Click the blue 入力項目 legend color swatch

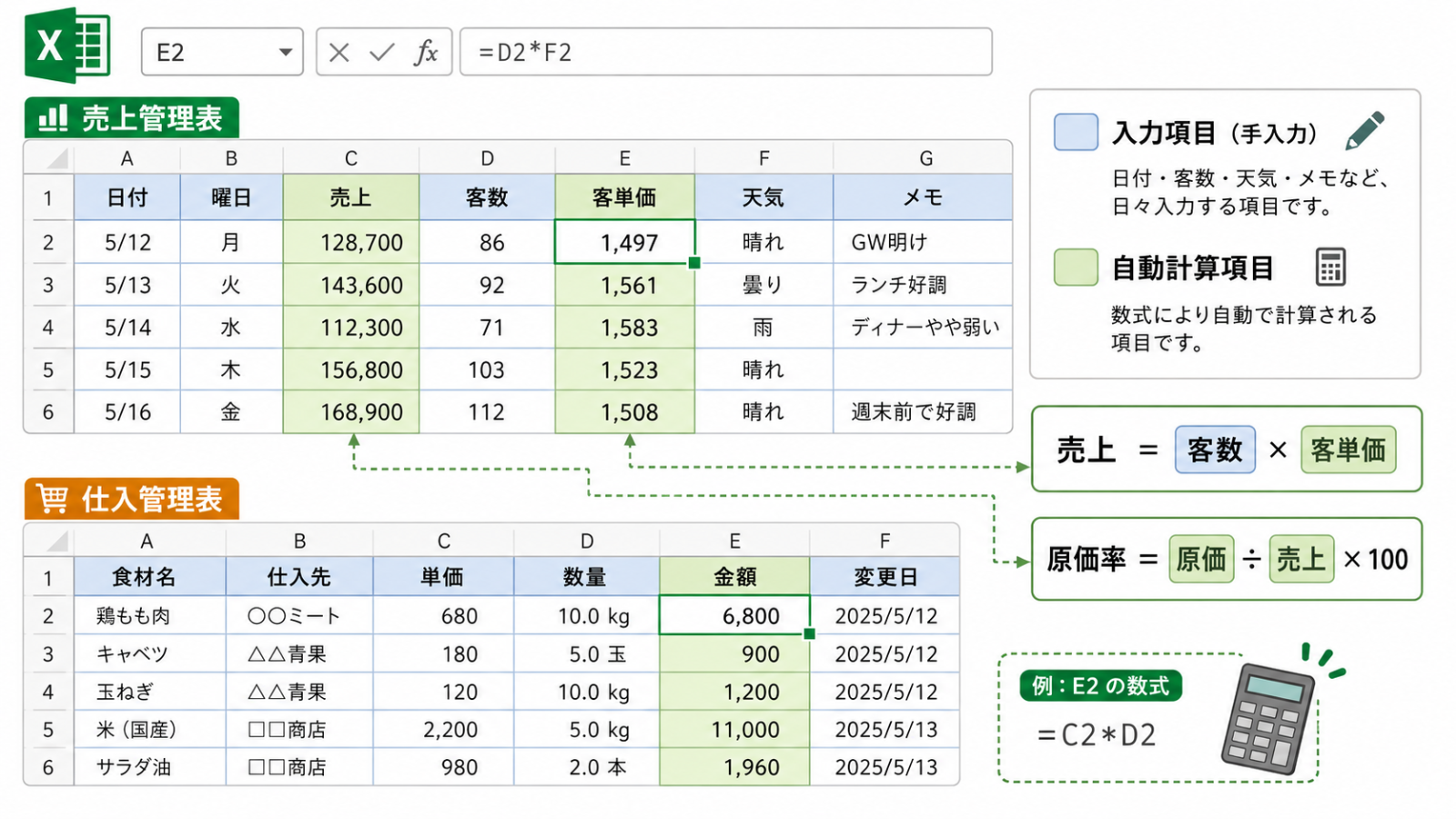pyautogui.click(x=1076, y=132)
